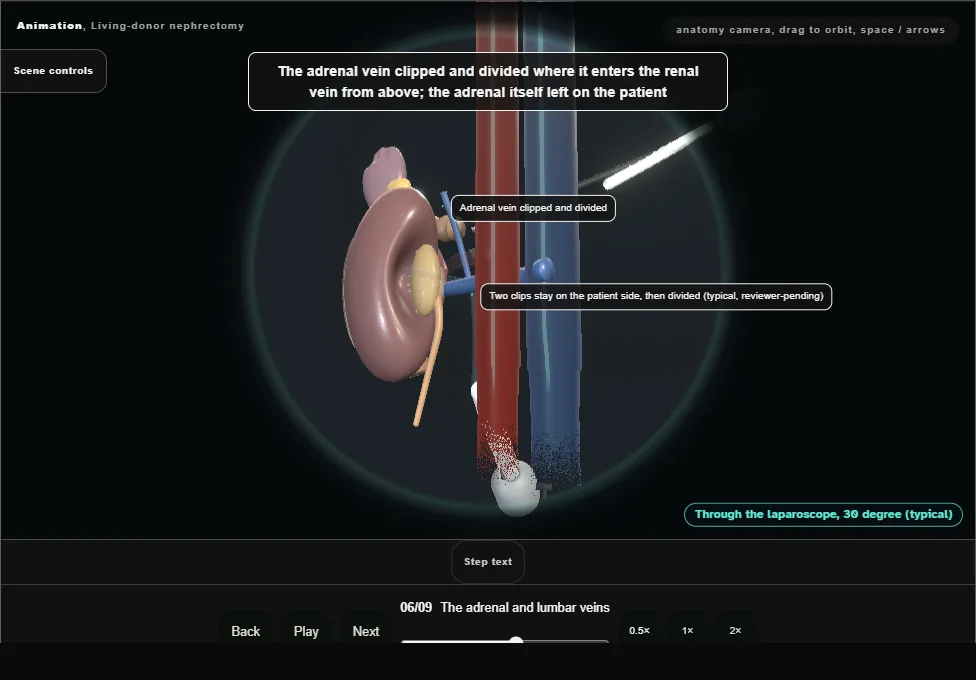This screenshot has height=680, width=976.
Task: Select the 'Adrenal vein clipped and divided' label
Action: [x=533, y=208]
